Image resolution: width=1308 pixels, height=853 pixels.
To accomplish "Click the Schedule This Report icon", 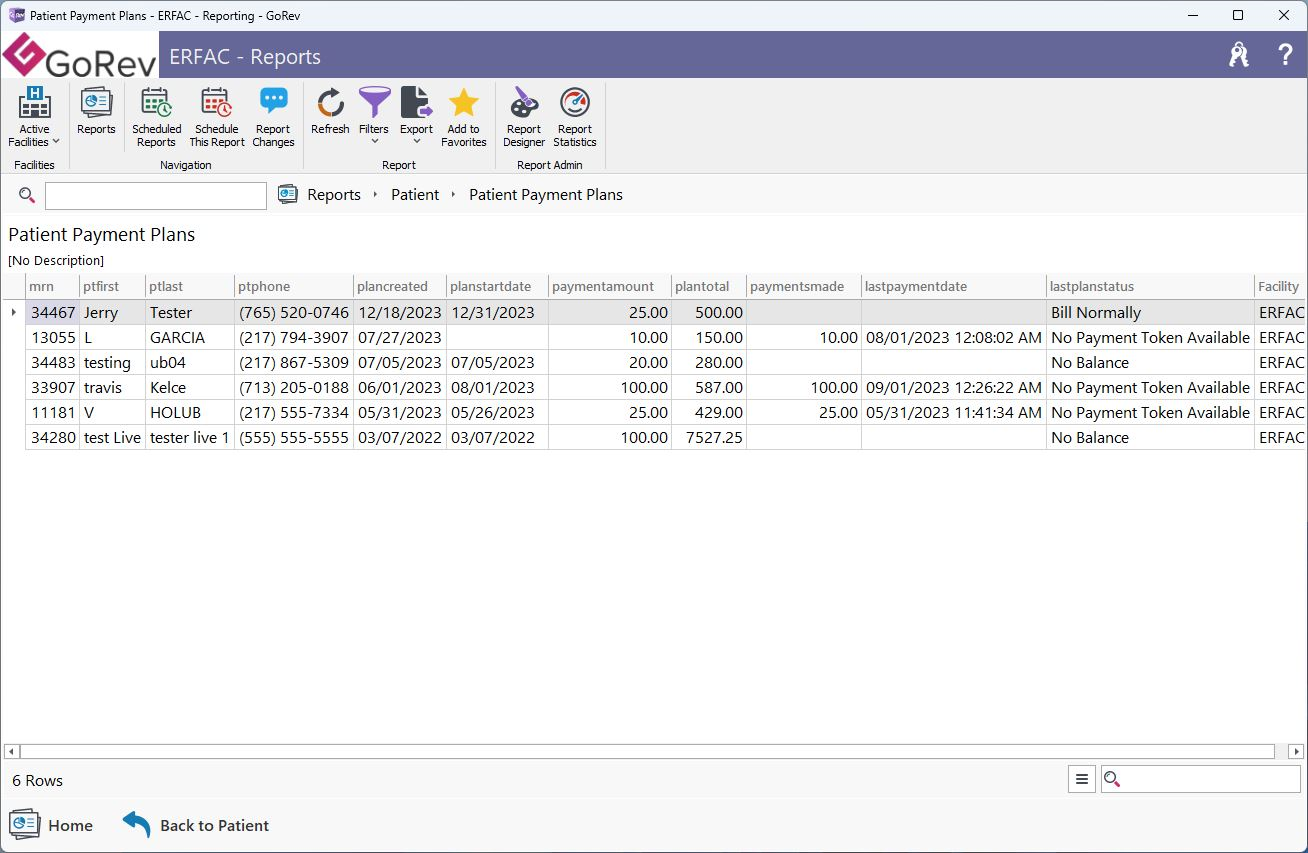I will coord(217,117).
